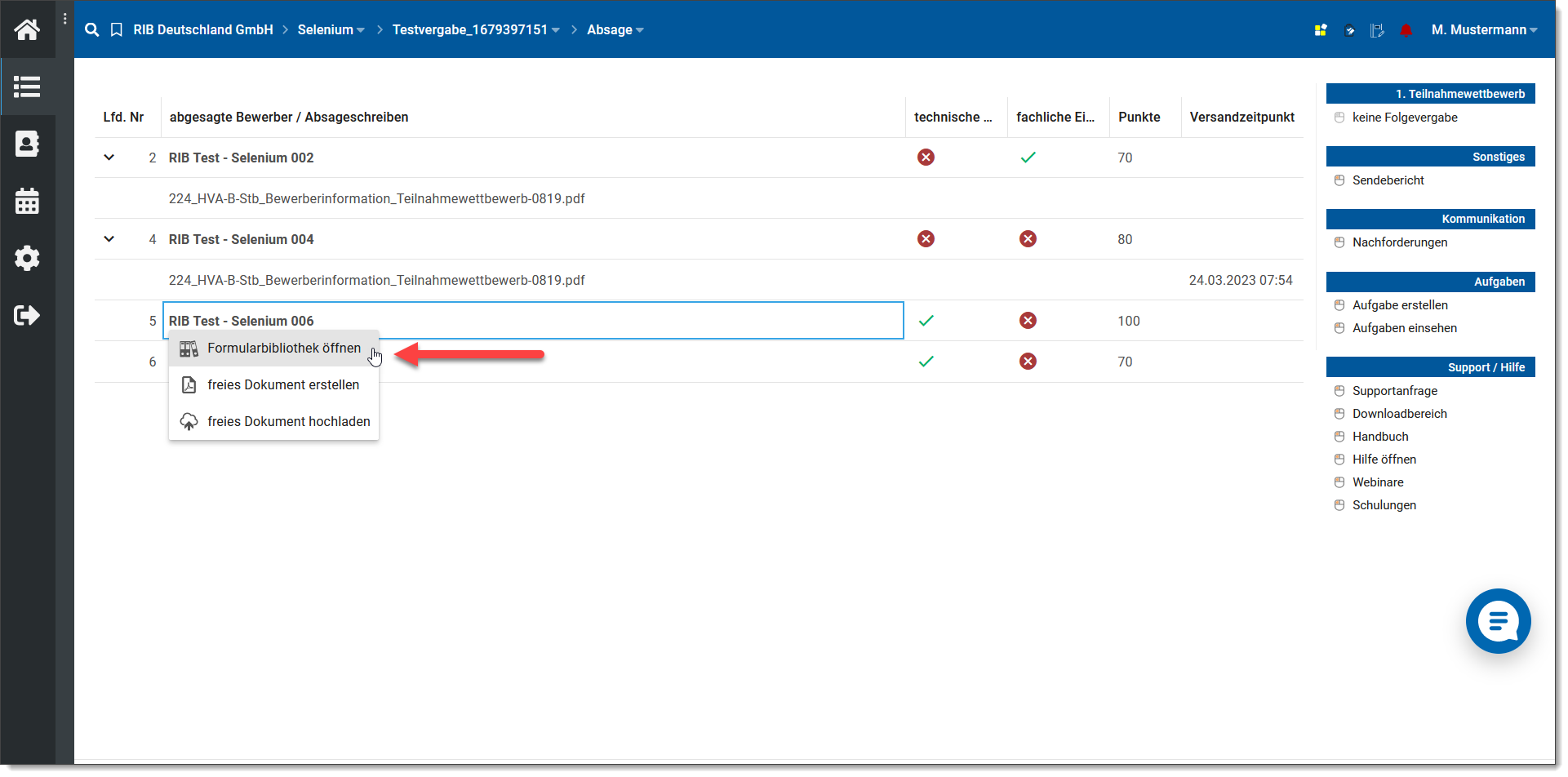1568x777 pixels.
Task: Click the search magnifier icon
Action: 92,30
